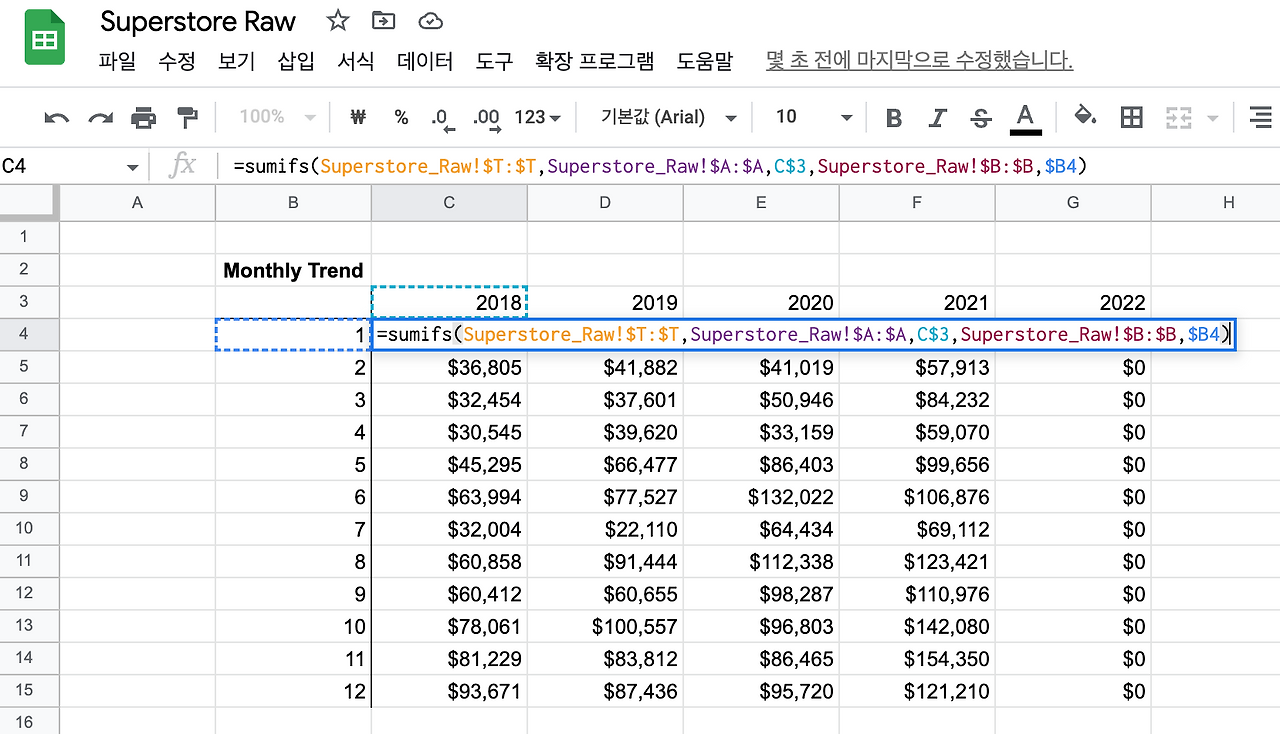Viewport: 1280px width, 734px height.
Task: Select the paint format tool
Action: click(x=187, y=117)
